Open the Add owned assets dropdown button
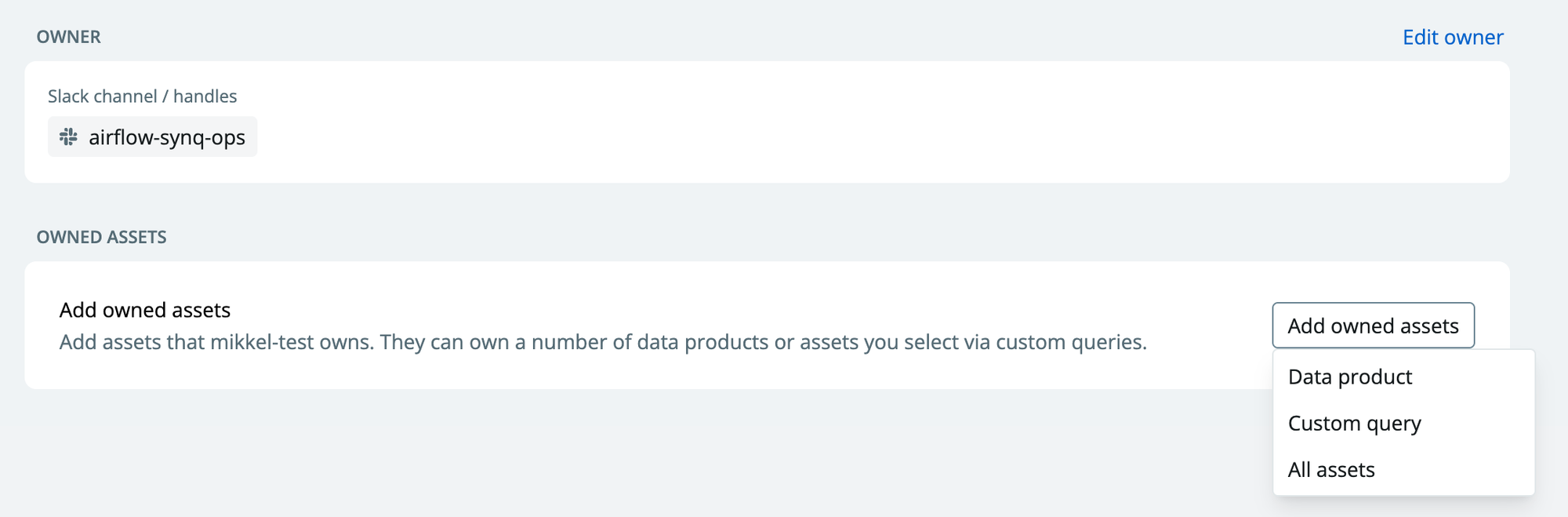The image size is (1568, 517). [1373, 326]
